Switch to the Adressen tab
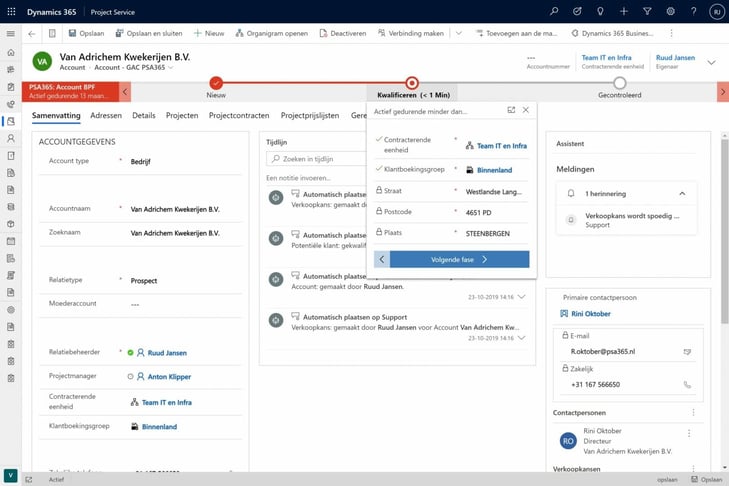This screenshot has height=486, width=729. click(x=106, y=116)
